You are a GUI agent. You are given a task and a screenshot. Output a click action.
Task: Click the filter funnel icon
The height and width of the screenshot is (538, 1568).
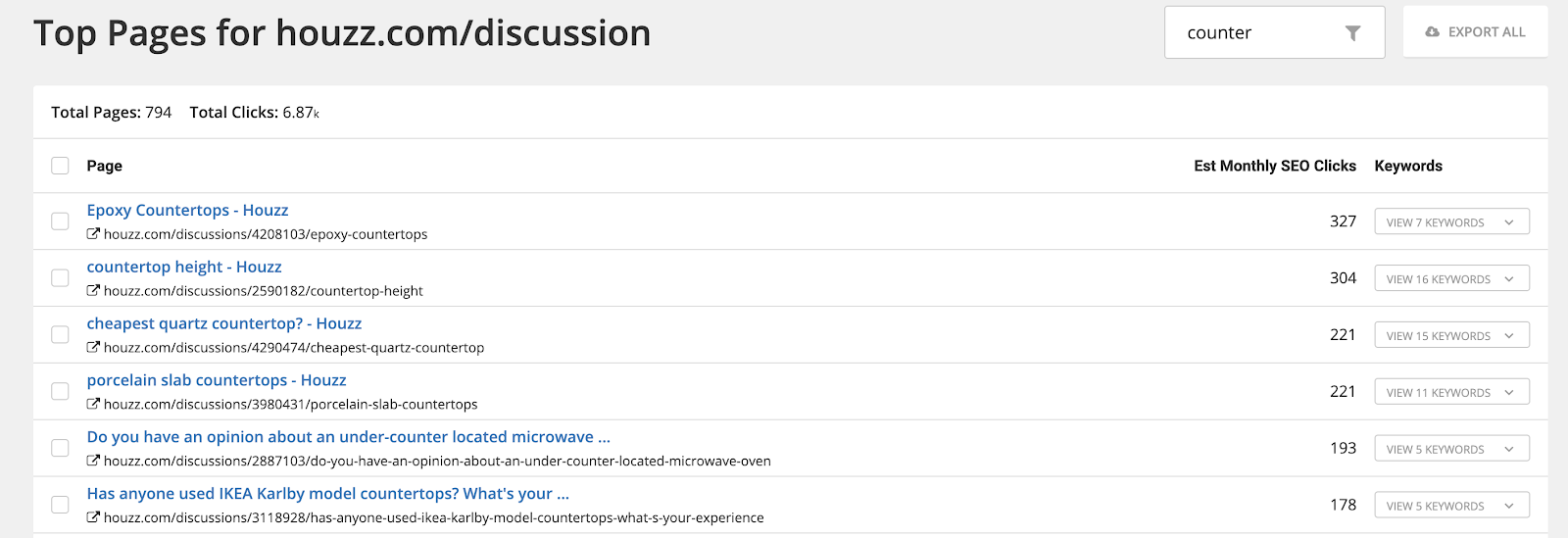point(1352,33)
